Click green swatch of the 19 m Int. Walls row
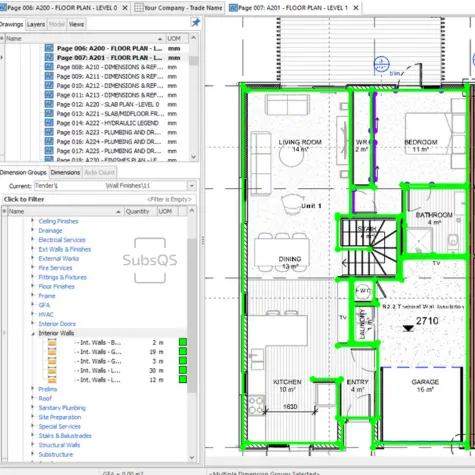475x475 pixels. (183, 351)
